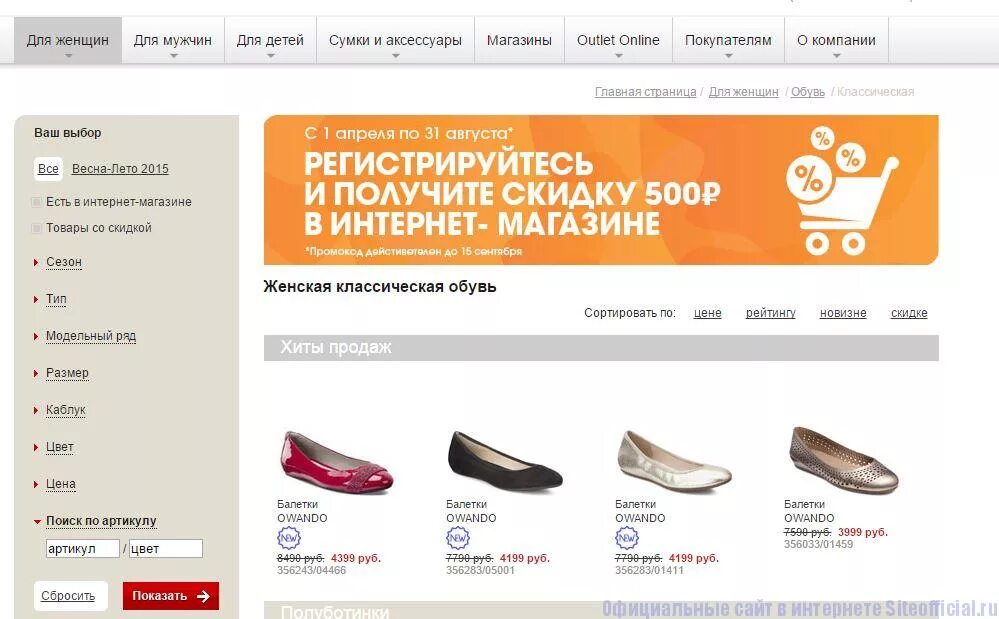Click the shopping cart discount icon in banner
Screen dimensions: 999x619
click(x=841, y=190)
